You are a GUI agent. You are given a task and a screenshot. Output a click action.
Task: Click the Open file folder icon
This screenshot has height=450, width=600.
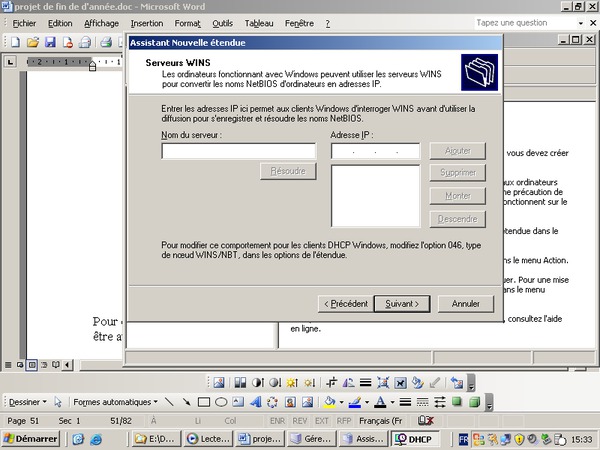coord(33,42)
